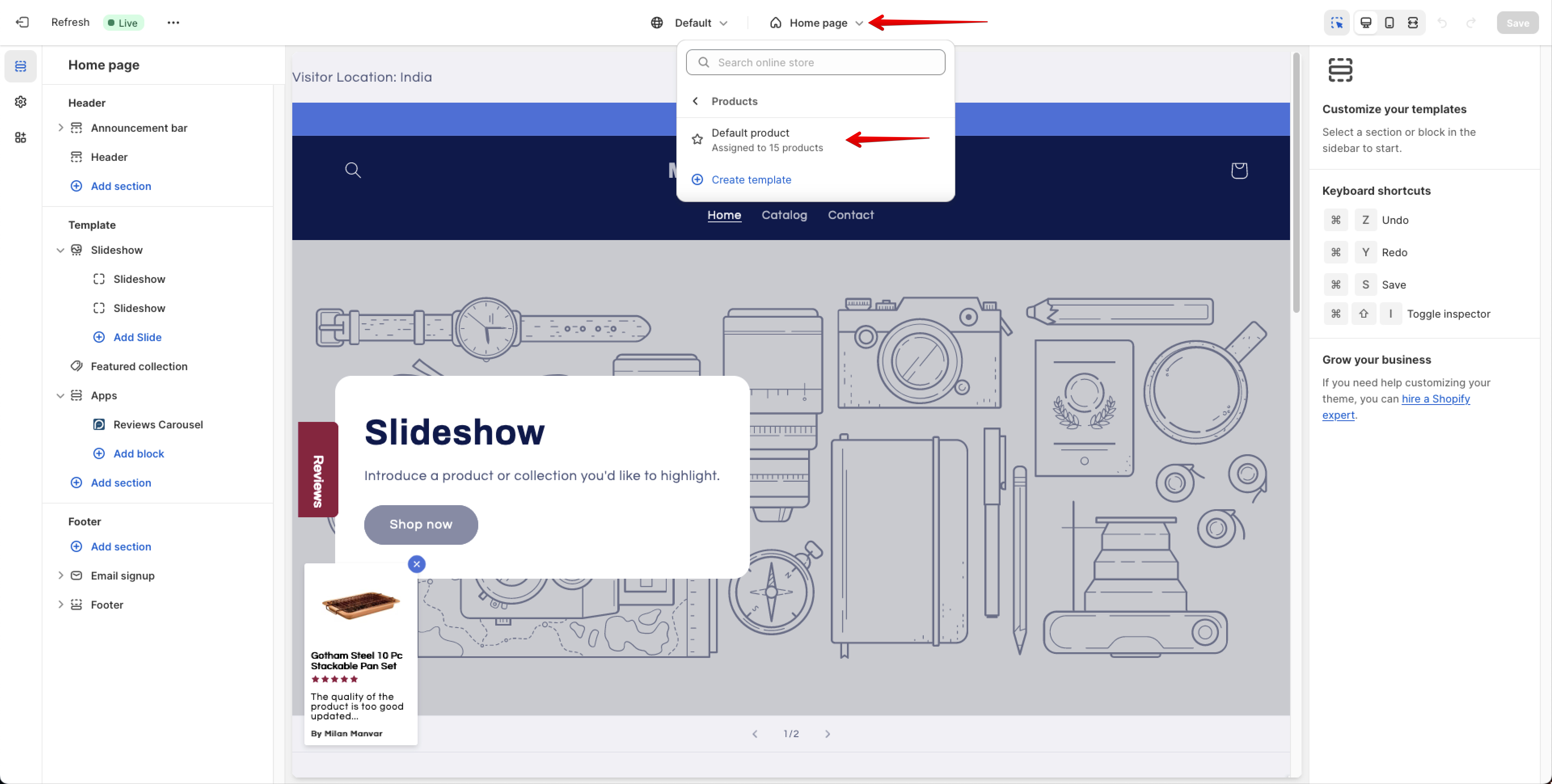The image size is (1552, 784).
Task: Click the undo arrow icon
Action: [x=1442, y=22]
